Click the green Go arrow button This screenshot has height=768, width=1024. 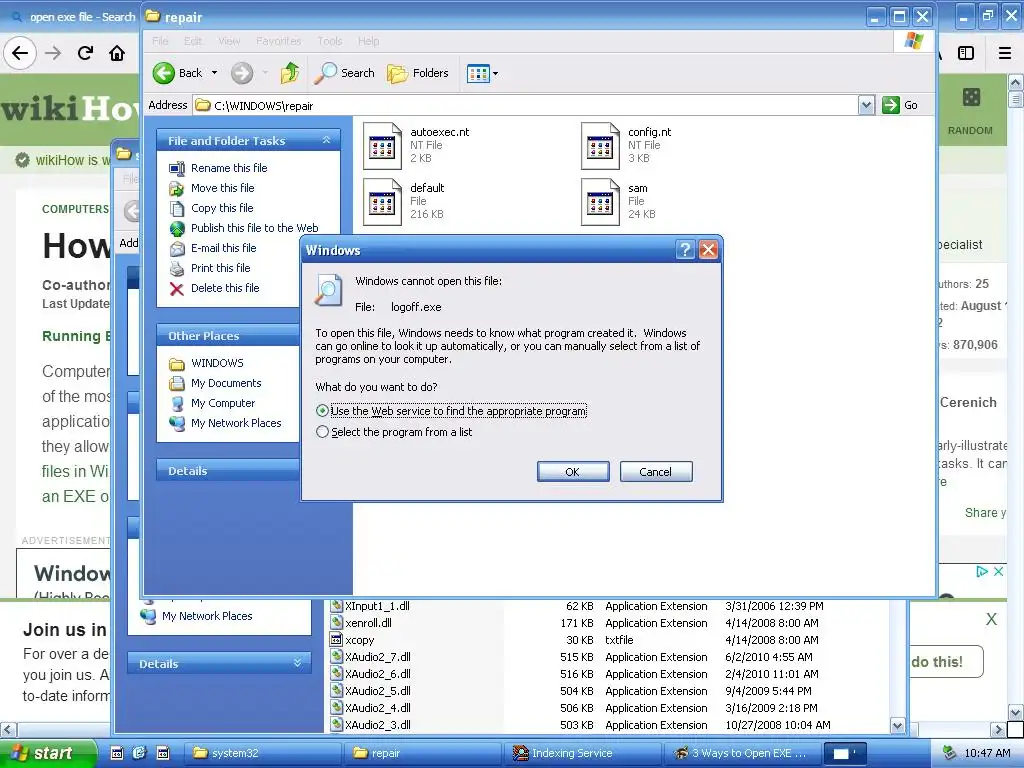click(891, 105)
